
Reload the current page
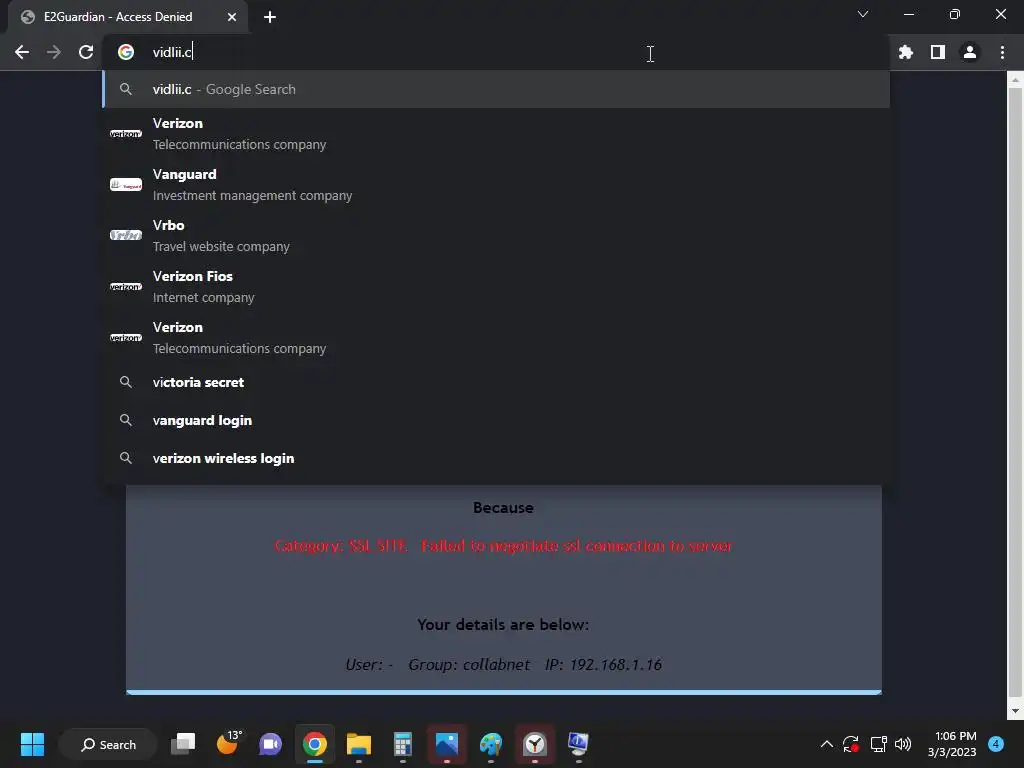86,52
